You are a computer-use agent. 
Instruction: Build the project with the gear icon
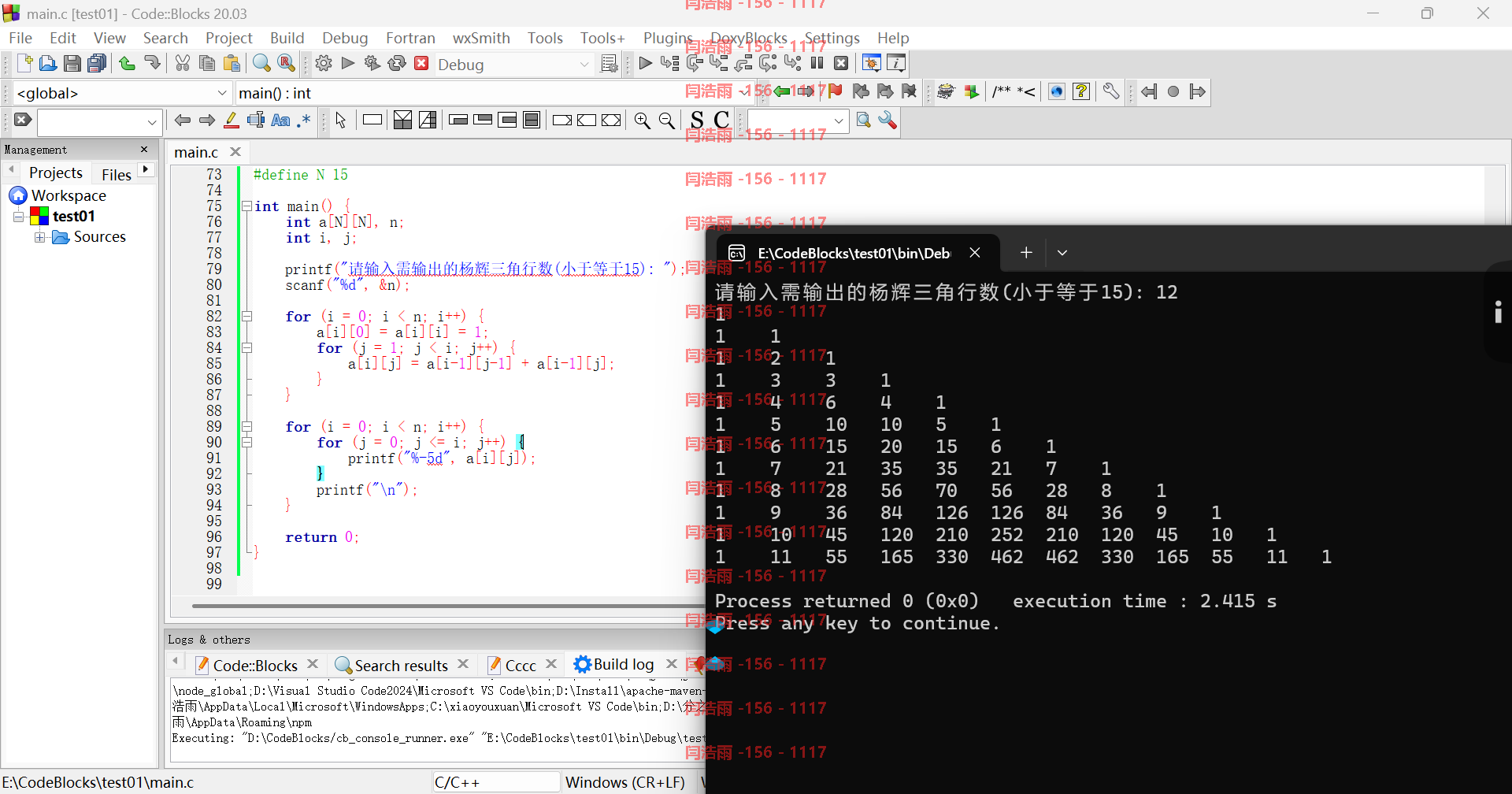click(324, 64)
